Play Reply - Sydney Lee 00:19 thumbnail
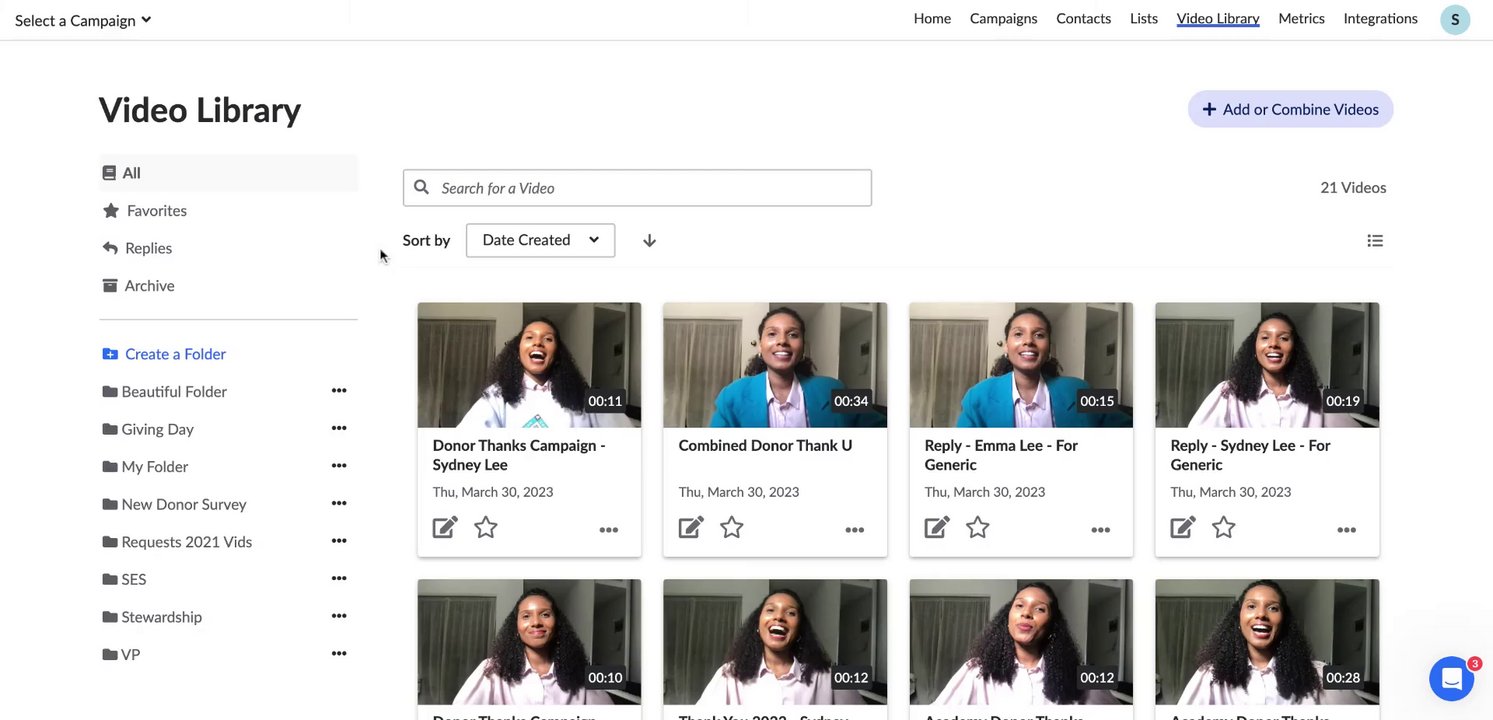 click(1267, 365)
